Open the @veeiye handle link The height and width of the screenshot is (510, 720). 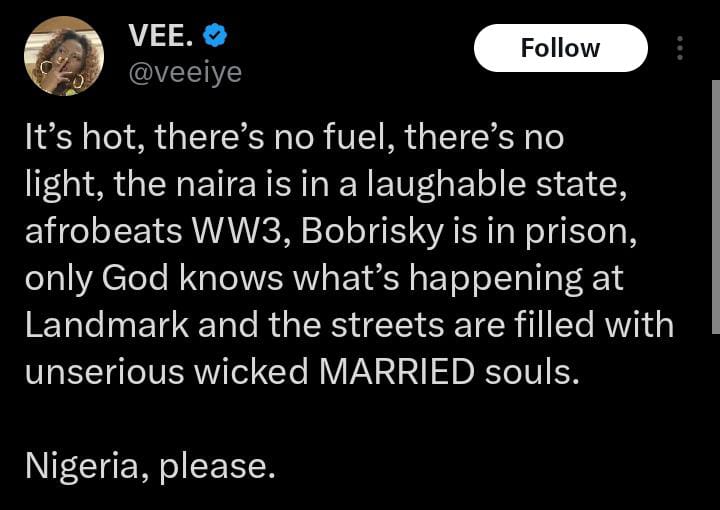point(185,72)
